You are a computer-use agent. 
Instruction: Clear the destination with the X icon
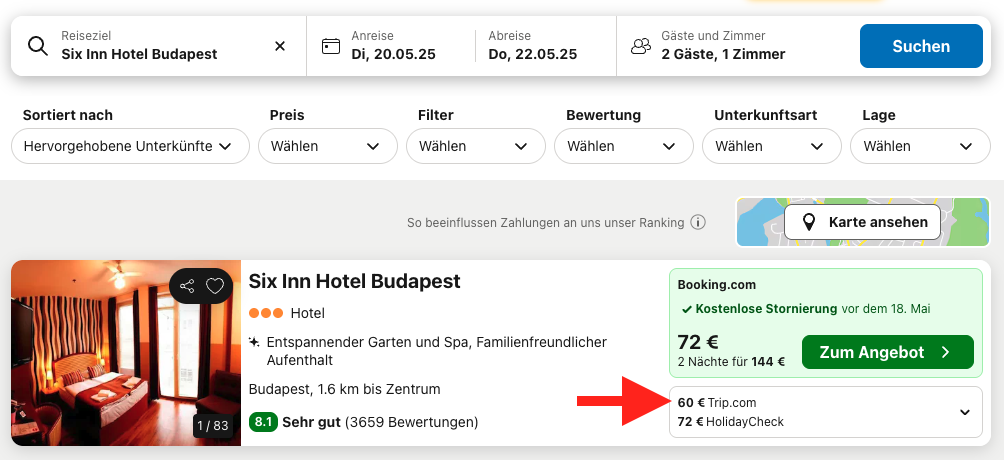click(x=280, y=46)
